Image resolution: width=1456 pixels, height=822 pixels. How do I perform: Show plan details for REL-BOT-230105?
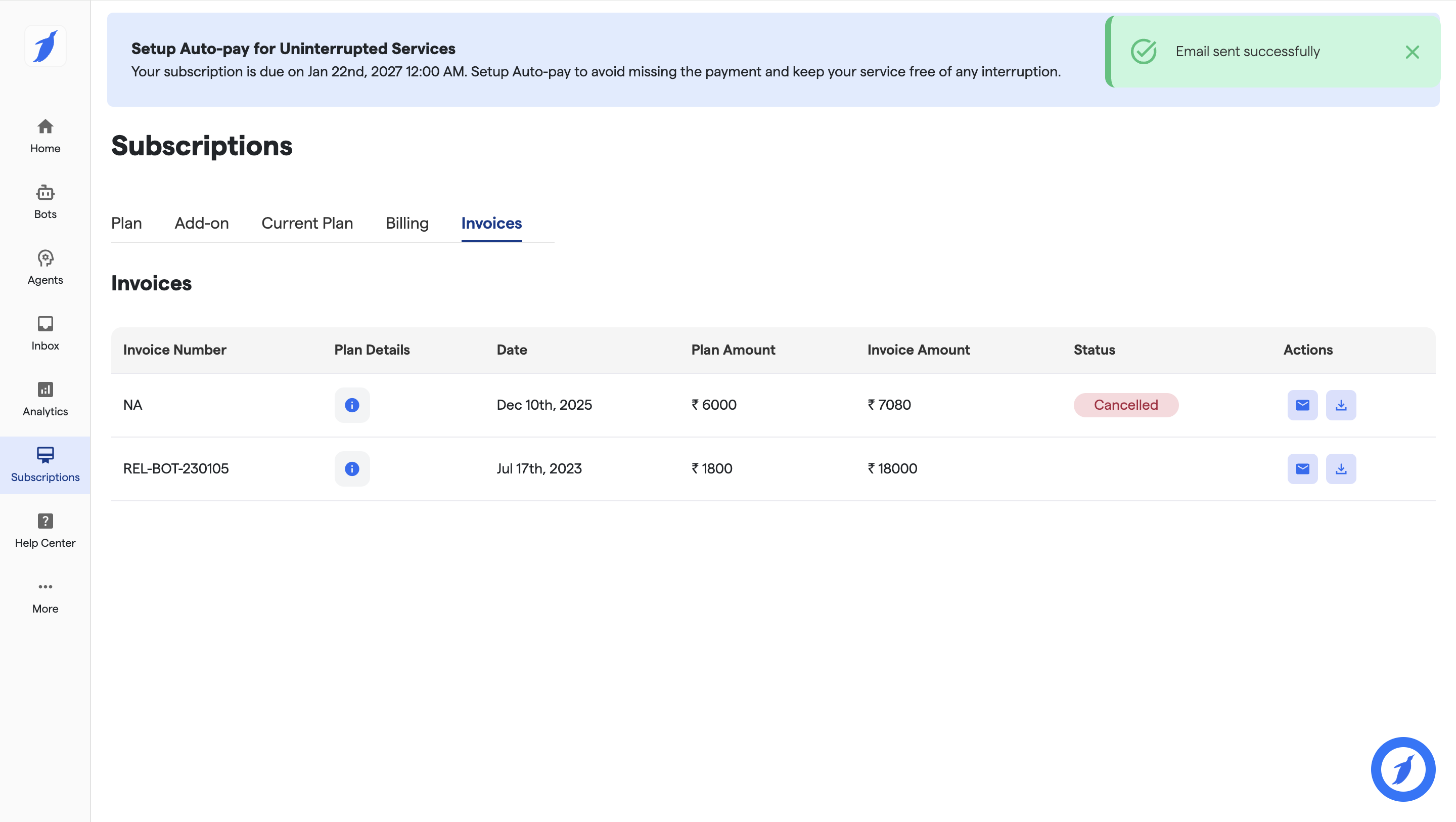(x=351, y=468)
